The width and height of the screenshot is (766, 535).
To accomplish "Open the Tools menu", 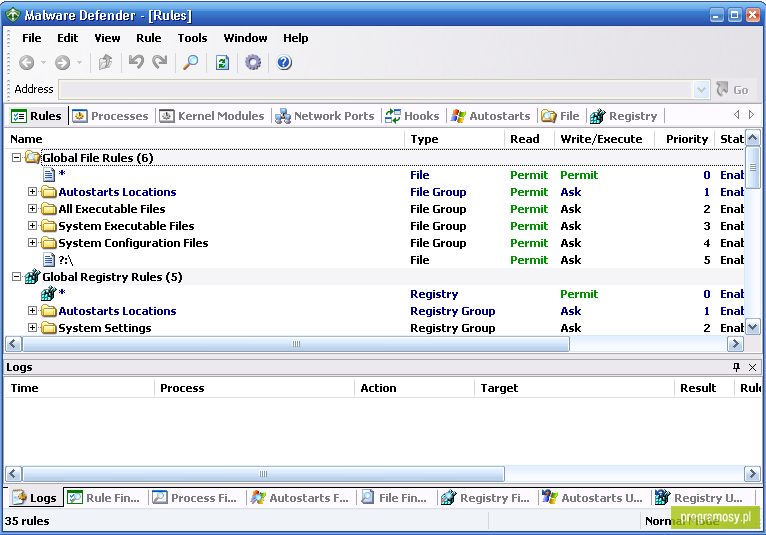I will point(192,38).
